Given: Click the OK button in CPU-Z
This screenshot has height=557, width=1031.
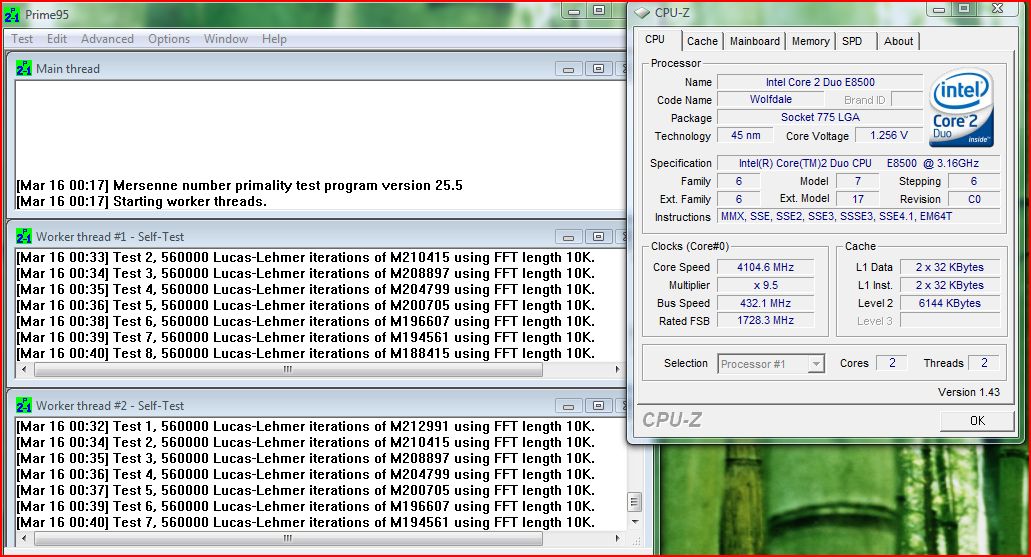Looking at the screenshot, I should (x=977, y=420).
